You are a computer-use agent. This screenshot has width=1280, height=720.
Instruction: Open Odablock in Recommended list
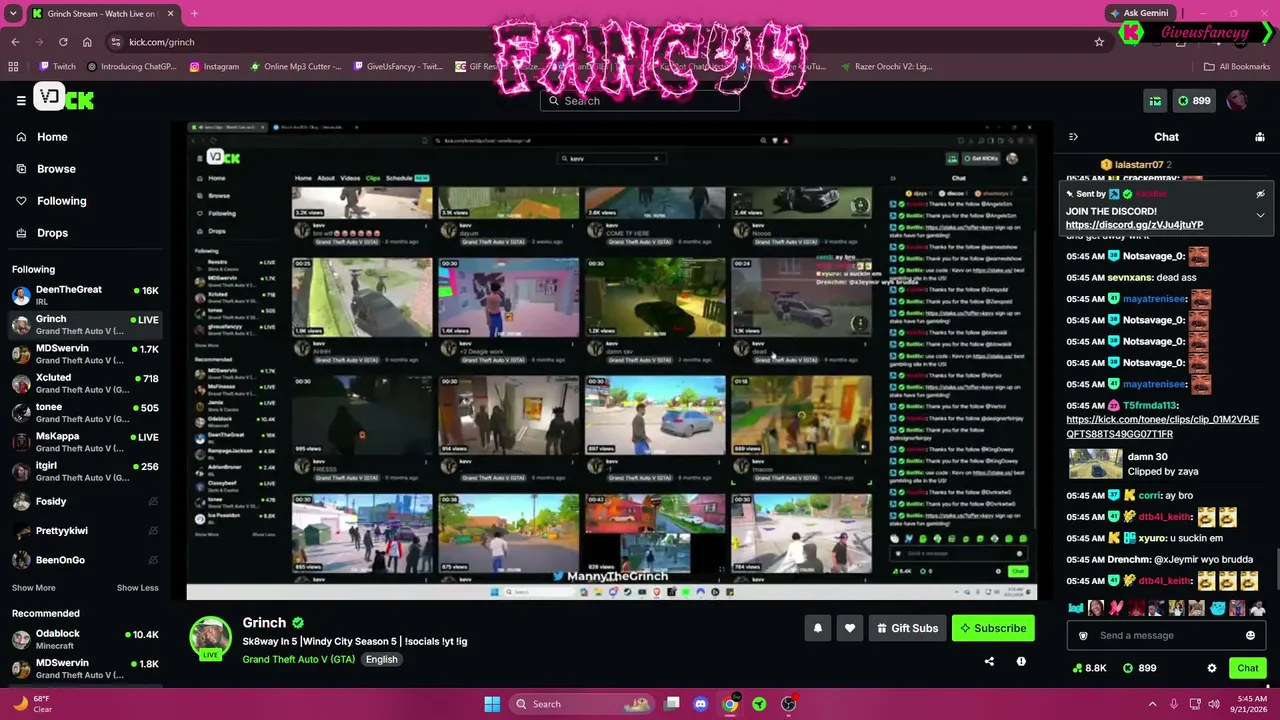[85, 639]
